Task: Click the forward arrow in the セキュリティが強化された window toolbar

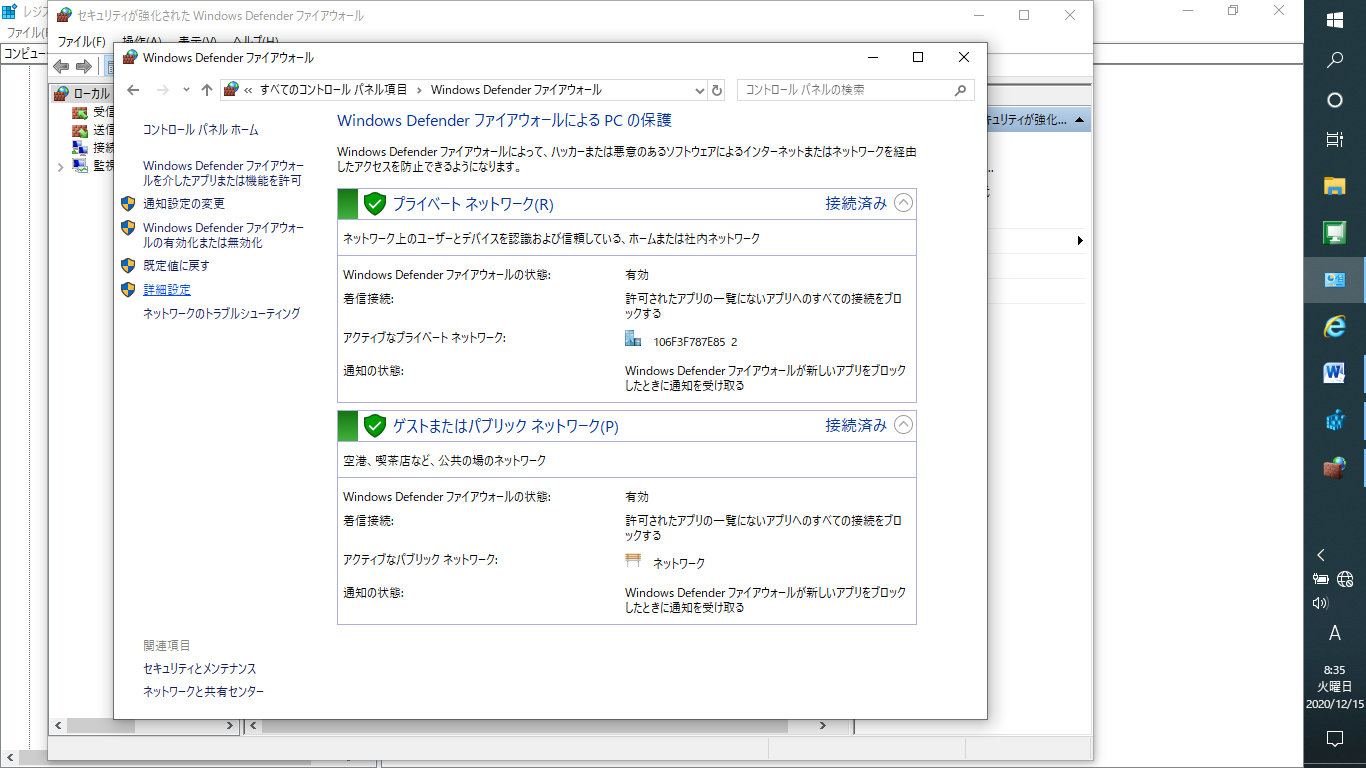Action: [84, 66]
